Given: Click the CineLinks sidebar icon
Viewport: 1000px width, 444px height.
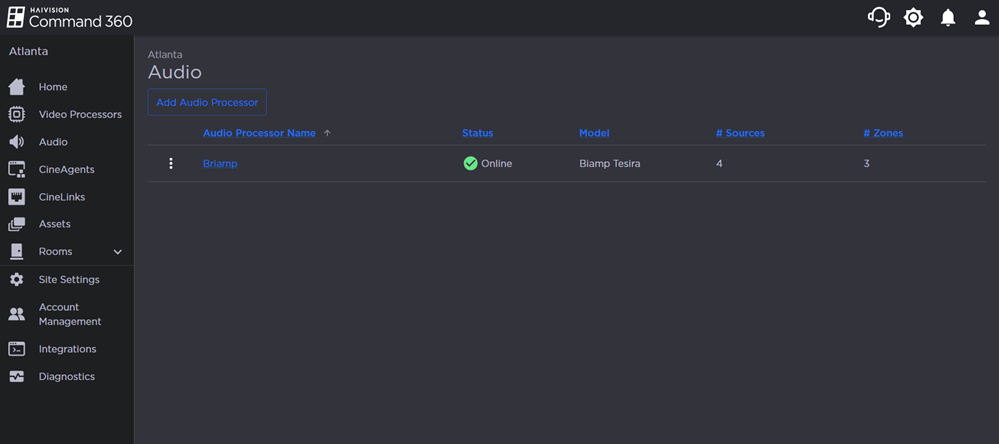Looking at the screenshot, I should (17, 197).
